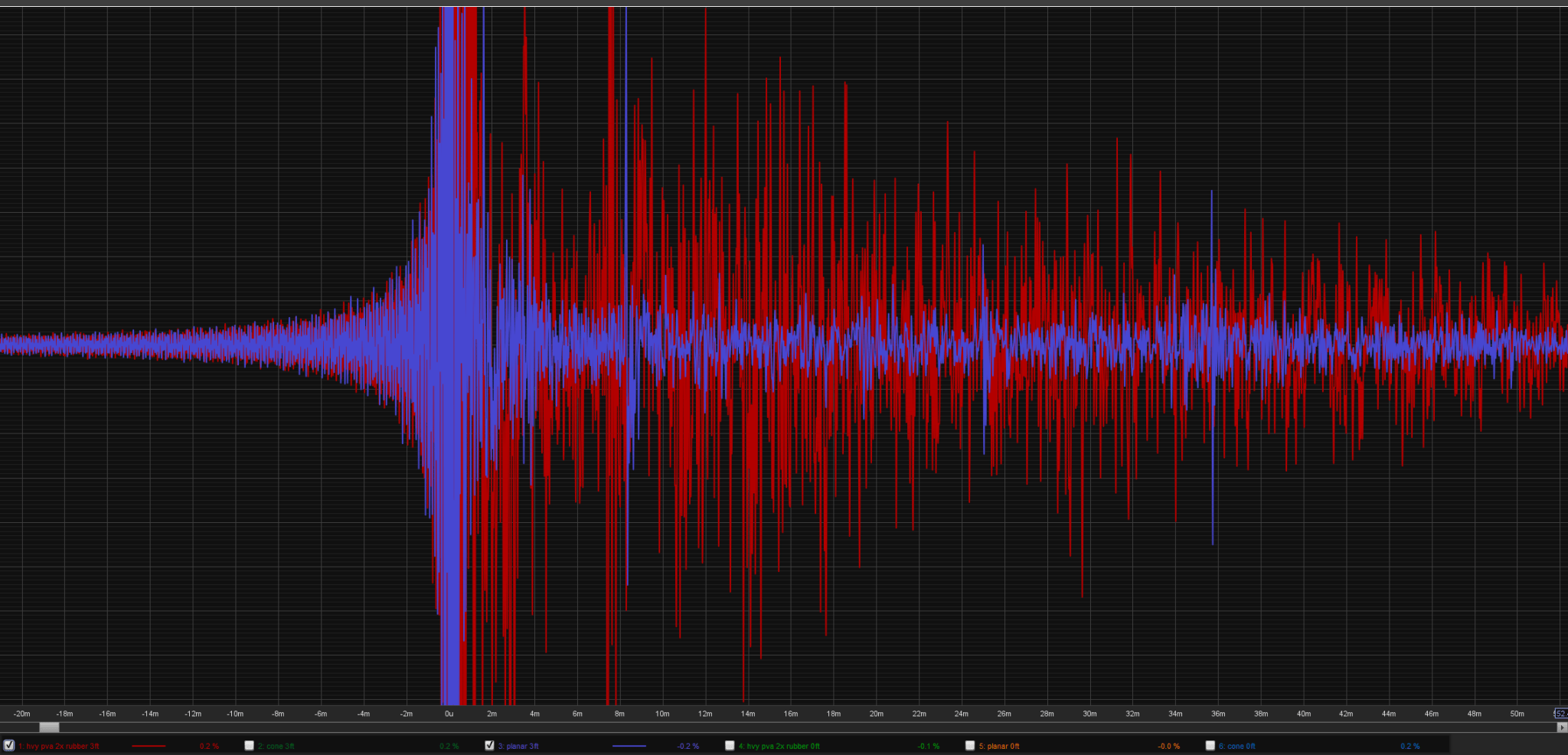Enable the cone 3ft trace checkbox
Viewport: 1568px width, 755px height.
click(x=249, y=745)
